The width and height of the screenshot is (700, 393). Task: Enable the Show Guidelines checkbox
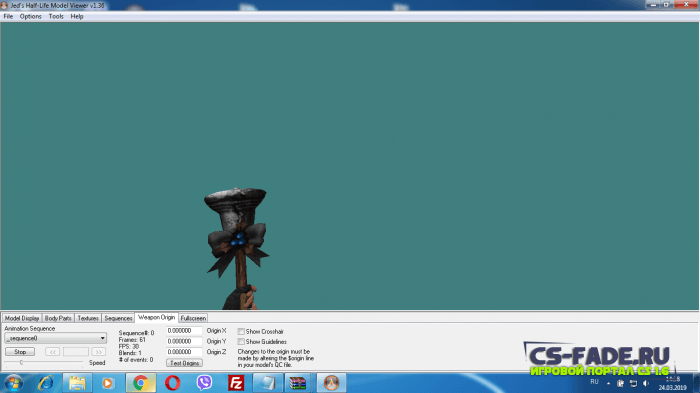pyautogui.click(x=241, y=342)
